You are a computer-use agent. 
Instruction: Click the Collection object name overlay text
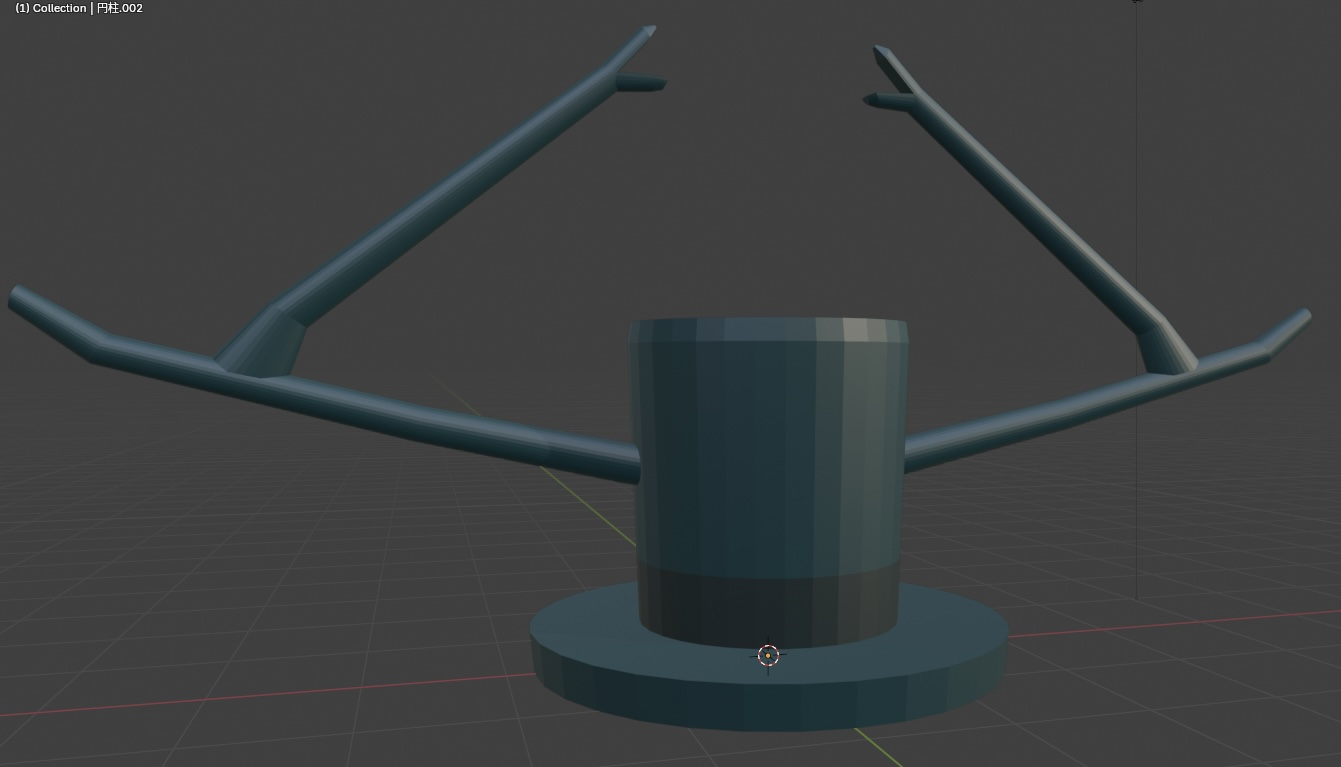(x=79, y=8)
